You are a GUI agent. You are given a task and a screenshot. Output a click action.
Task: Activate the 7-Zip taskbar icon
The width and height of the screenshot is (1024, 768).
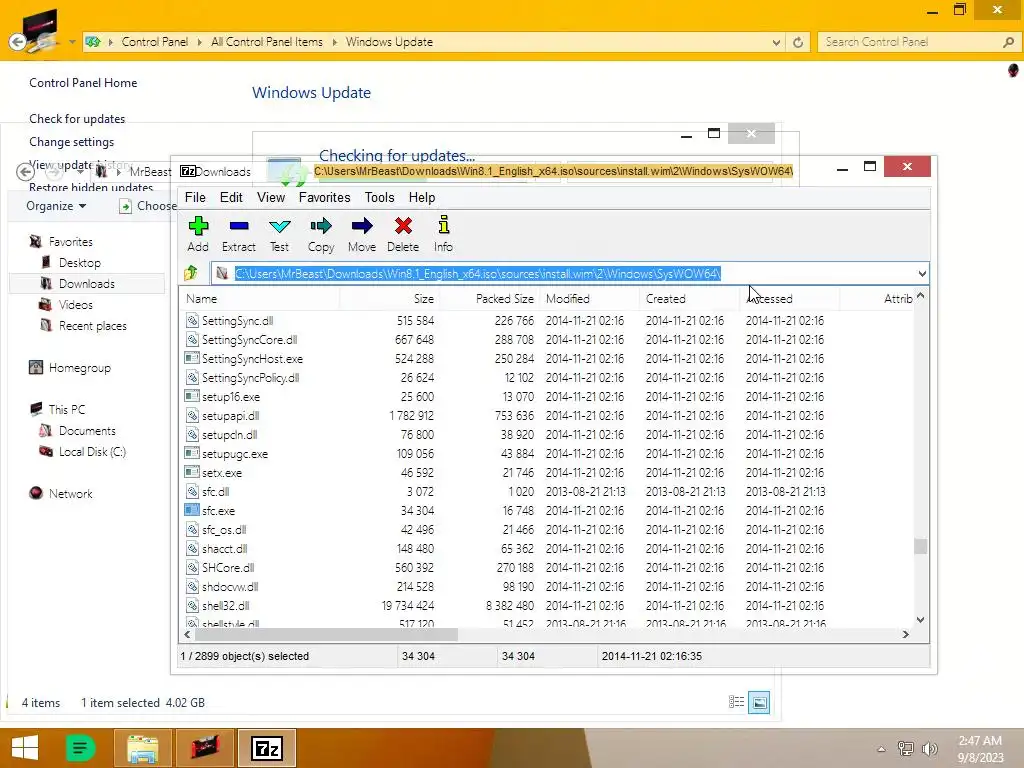(x=266, y=748)
